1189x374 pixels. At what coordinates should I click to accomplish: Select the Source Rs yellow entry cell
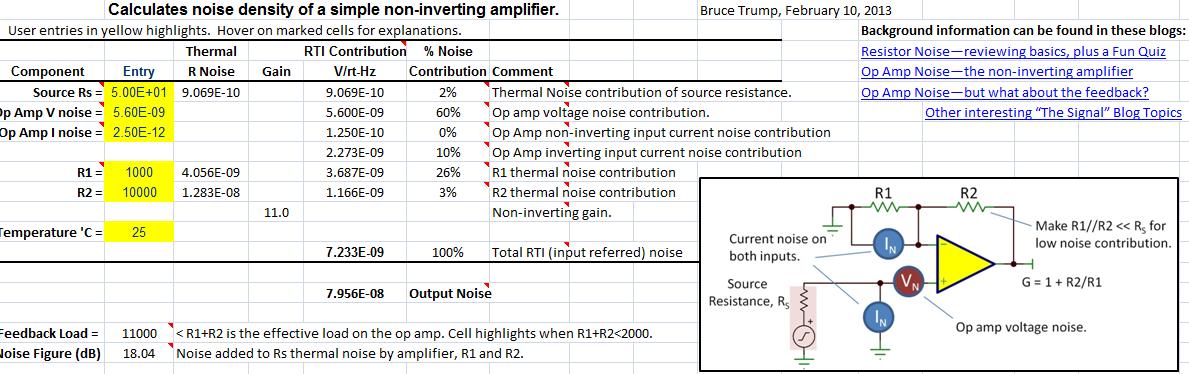pyautogui.click(x=140, y=93)
